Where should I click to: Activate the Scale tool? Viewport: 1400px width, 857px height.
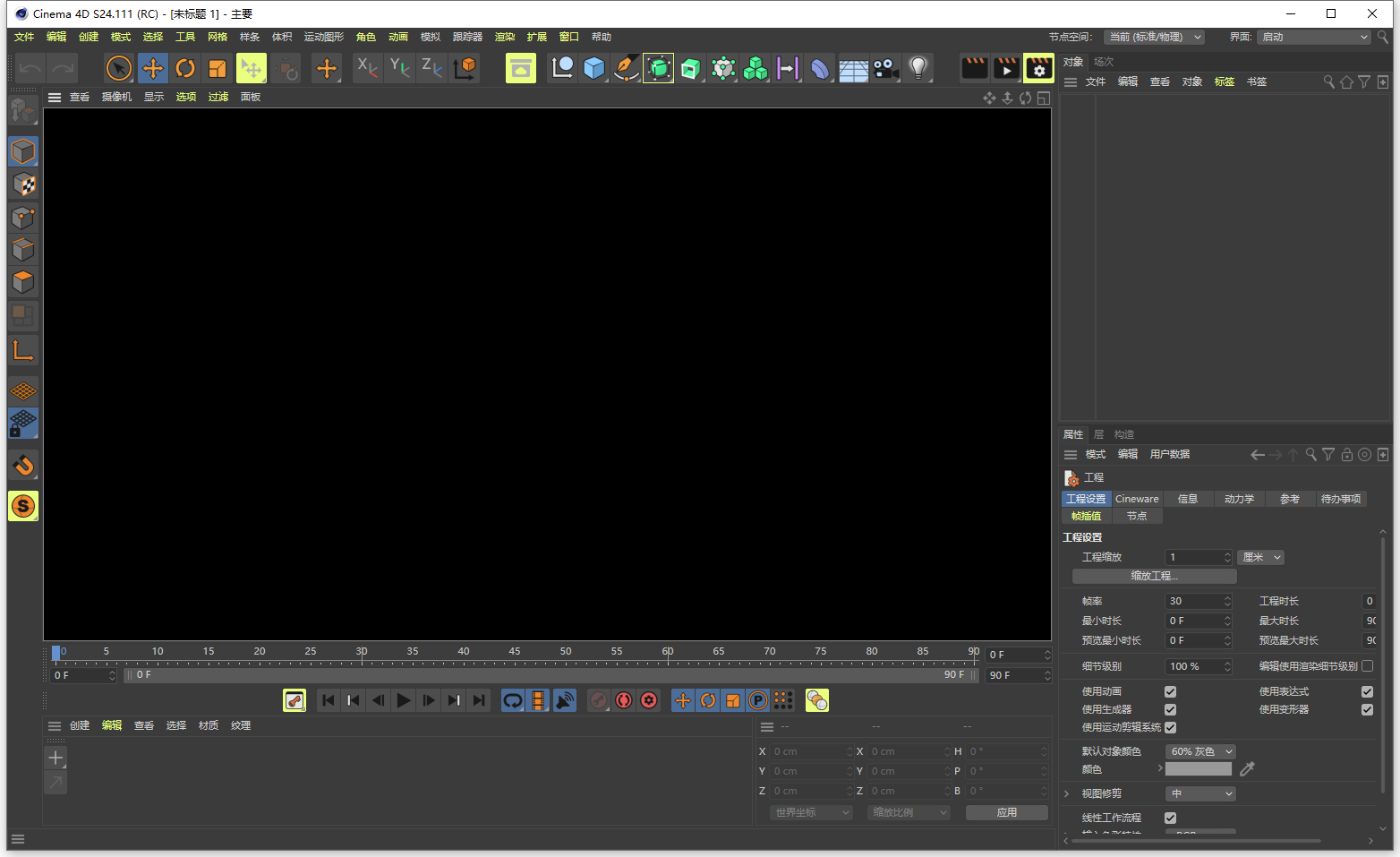click(x=218, y=68)
